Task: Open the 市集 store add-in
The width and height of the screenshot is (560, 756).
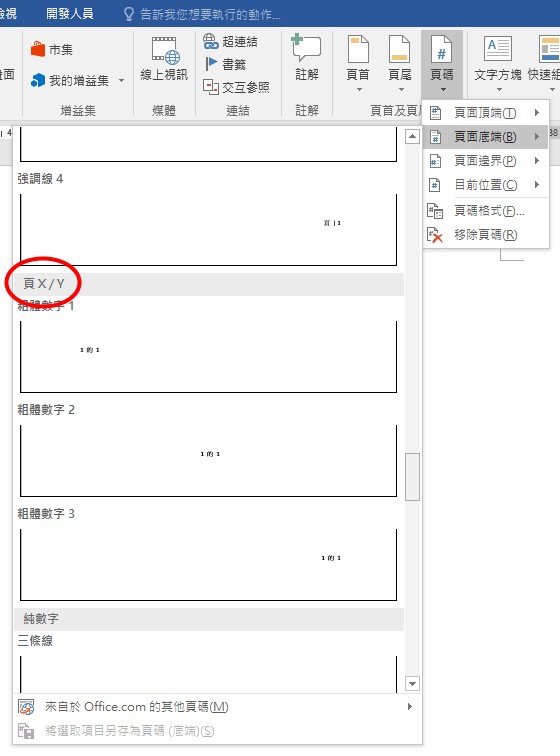Action: click(x=52, y=49)
